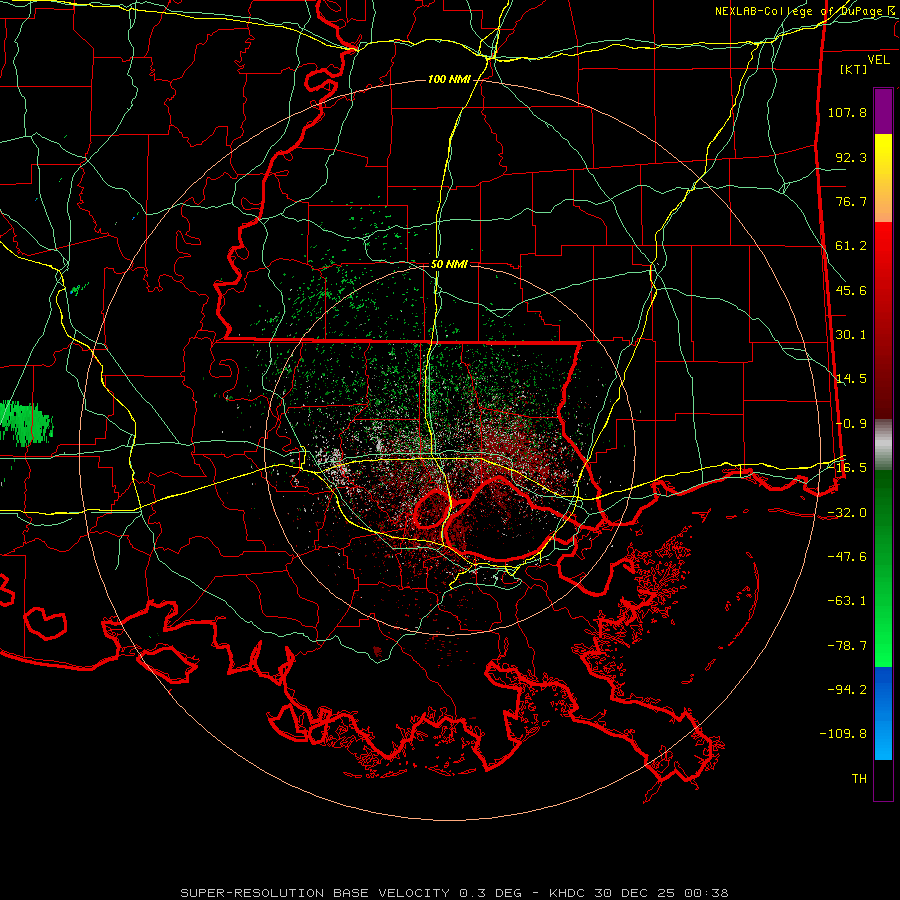Click the 61.2 legend value

pos(851,246)
